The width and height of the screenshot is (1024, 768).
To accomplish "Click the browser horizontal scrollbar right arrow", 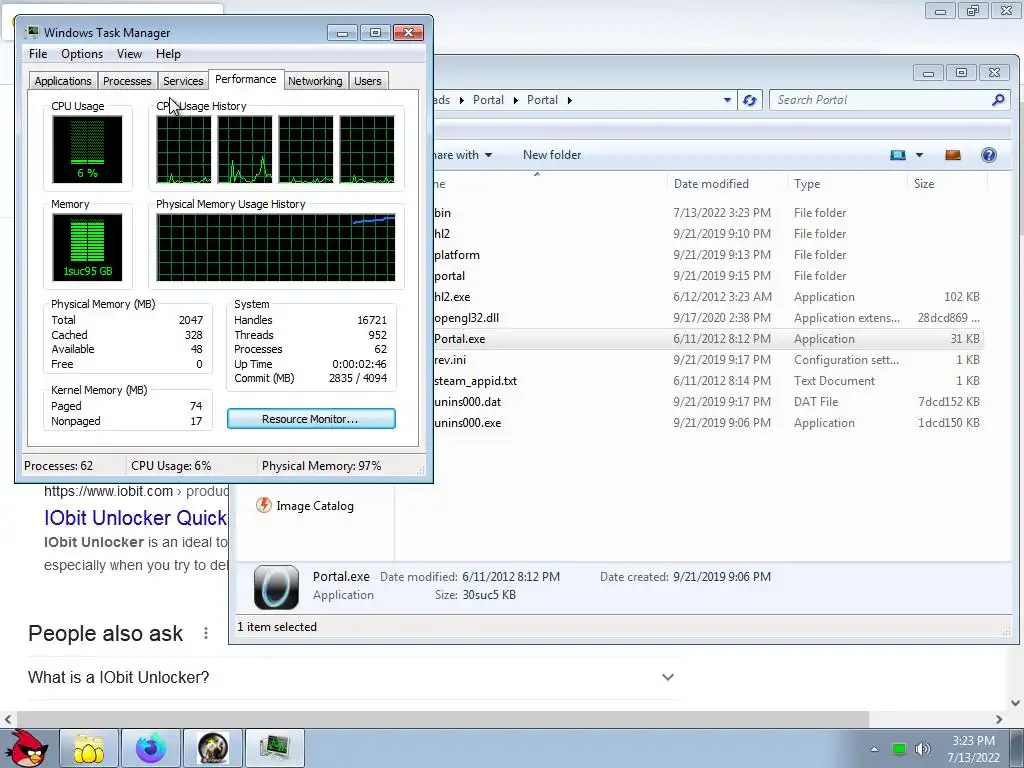I will point(999,719).
